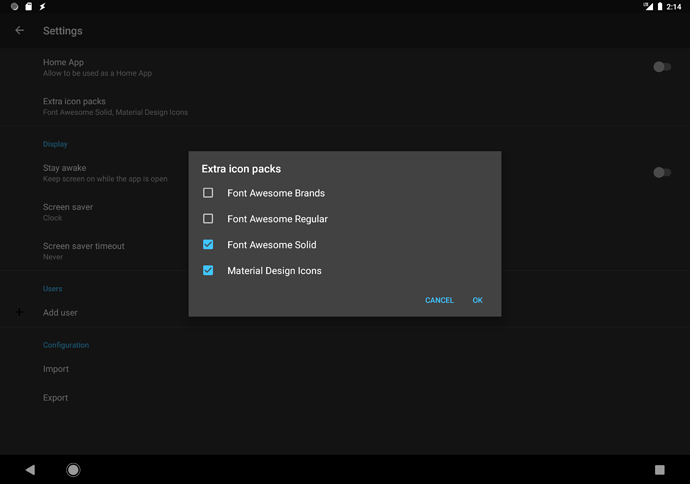Uncheck the Font Awesome Solid checkbox
690x484 pixels.
coord(208,245)
